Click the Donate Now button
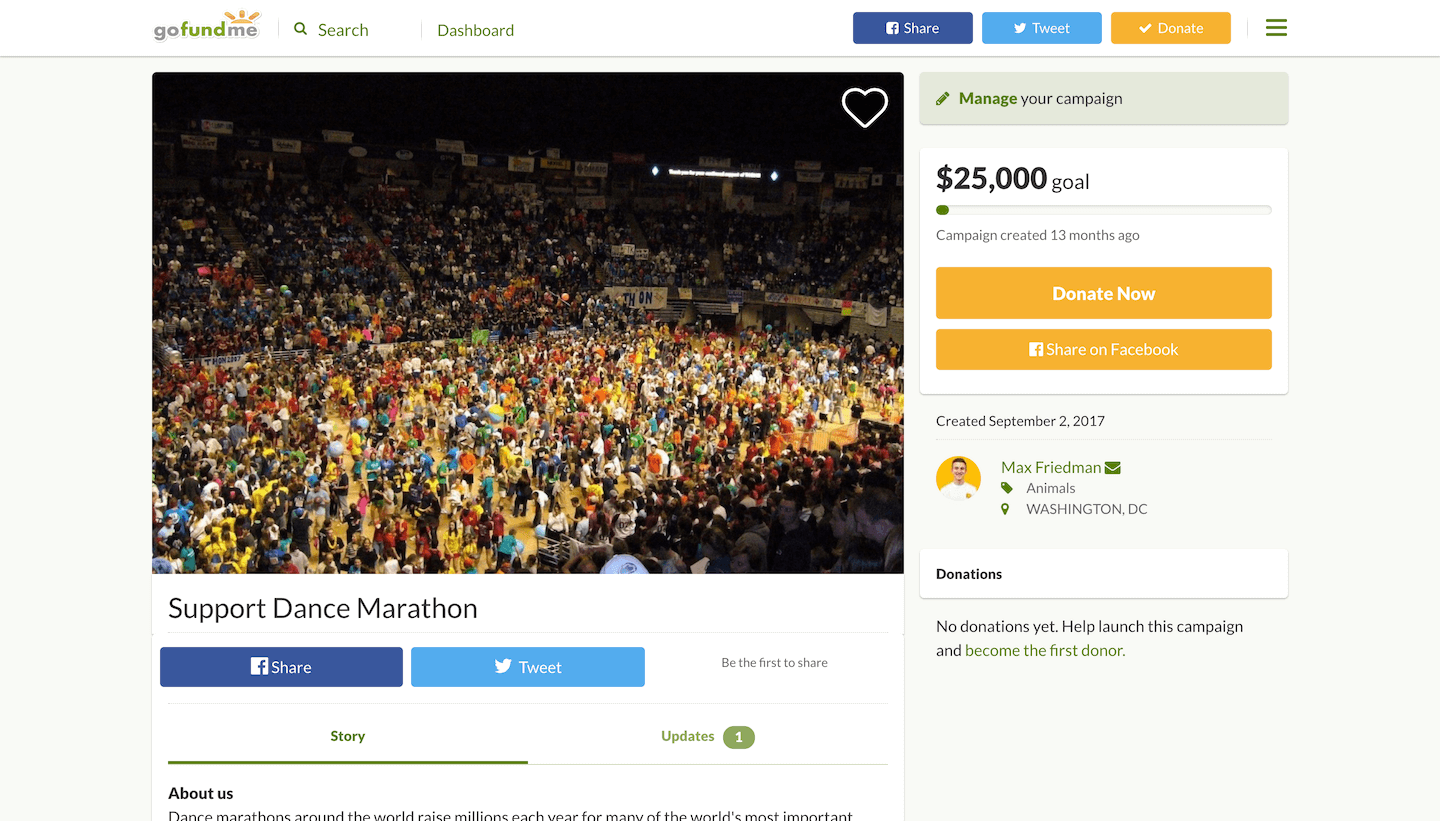Image resolution: width=1440 pixels, height=821 pixels. coord(1103,293)
